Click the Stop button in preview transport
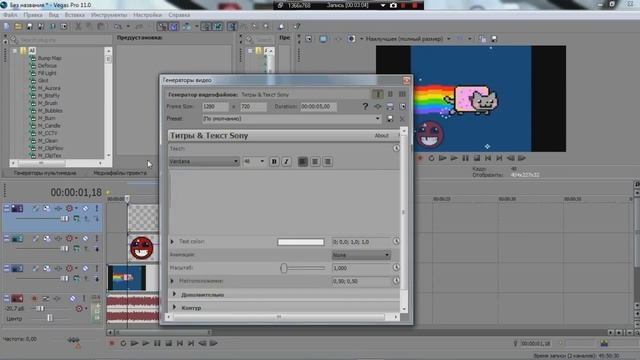Image resolution: width=640 pixels, height=360 pixels. click(x=477, y=158)
